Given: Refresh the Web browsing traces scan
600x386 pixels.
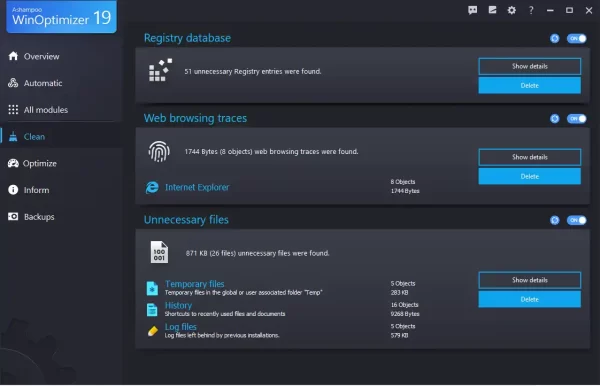Looking at the screenshot, I should pyautogui.click(x=554, y=119).
